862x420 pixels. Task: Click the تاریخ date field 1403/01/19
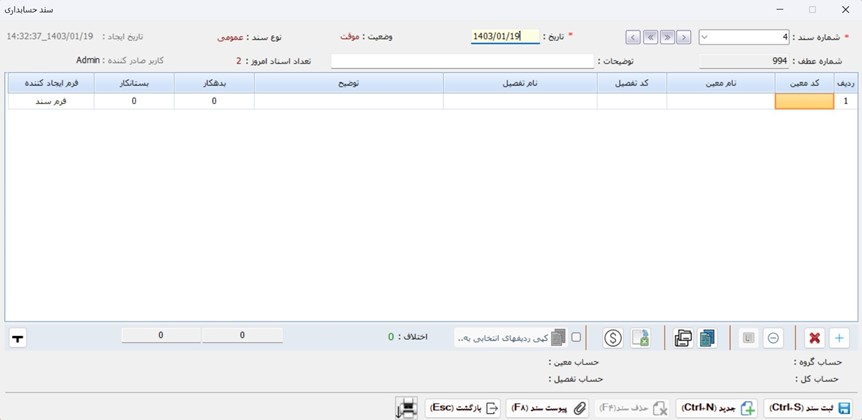tap(505, 37)
